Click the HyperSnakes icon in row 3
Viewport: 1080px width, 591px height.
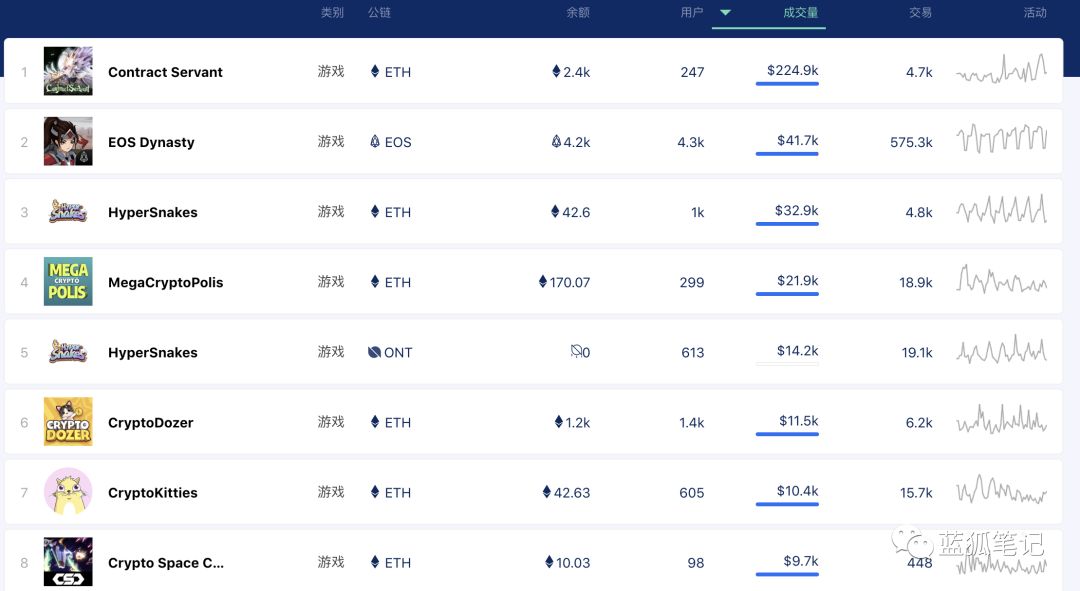pyautogui.click(x=68, y=212)
